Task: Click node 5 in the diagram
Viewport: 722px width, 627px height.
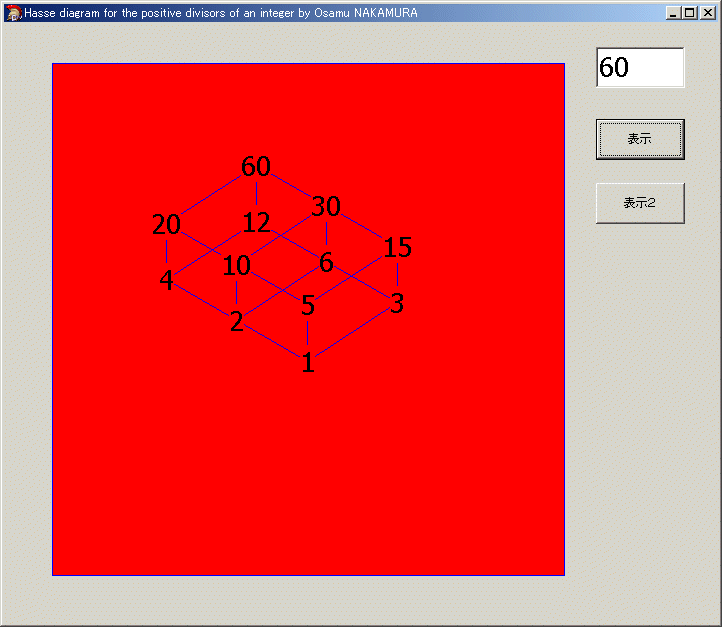Action: coord(308,306)
